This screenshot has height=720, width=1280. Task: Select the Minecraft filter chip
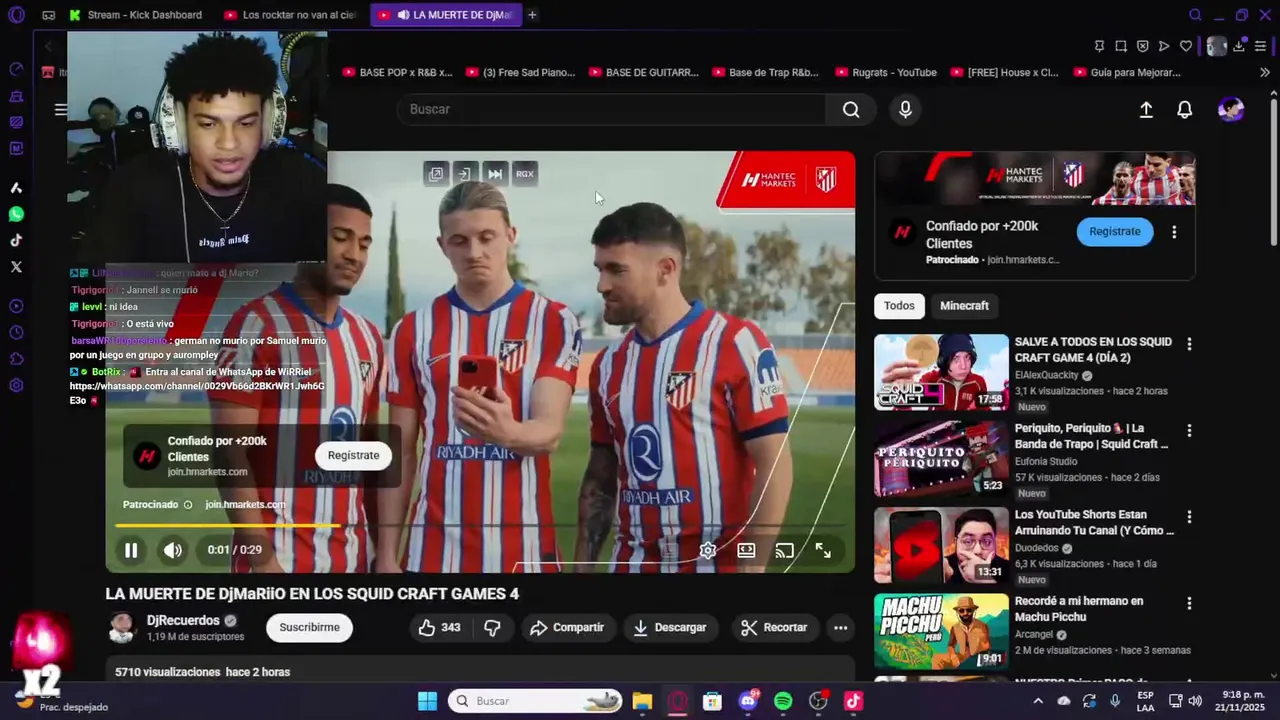pos(964,306)
